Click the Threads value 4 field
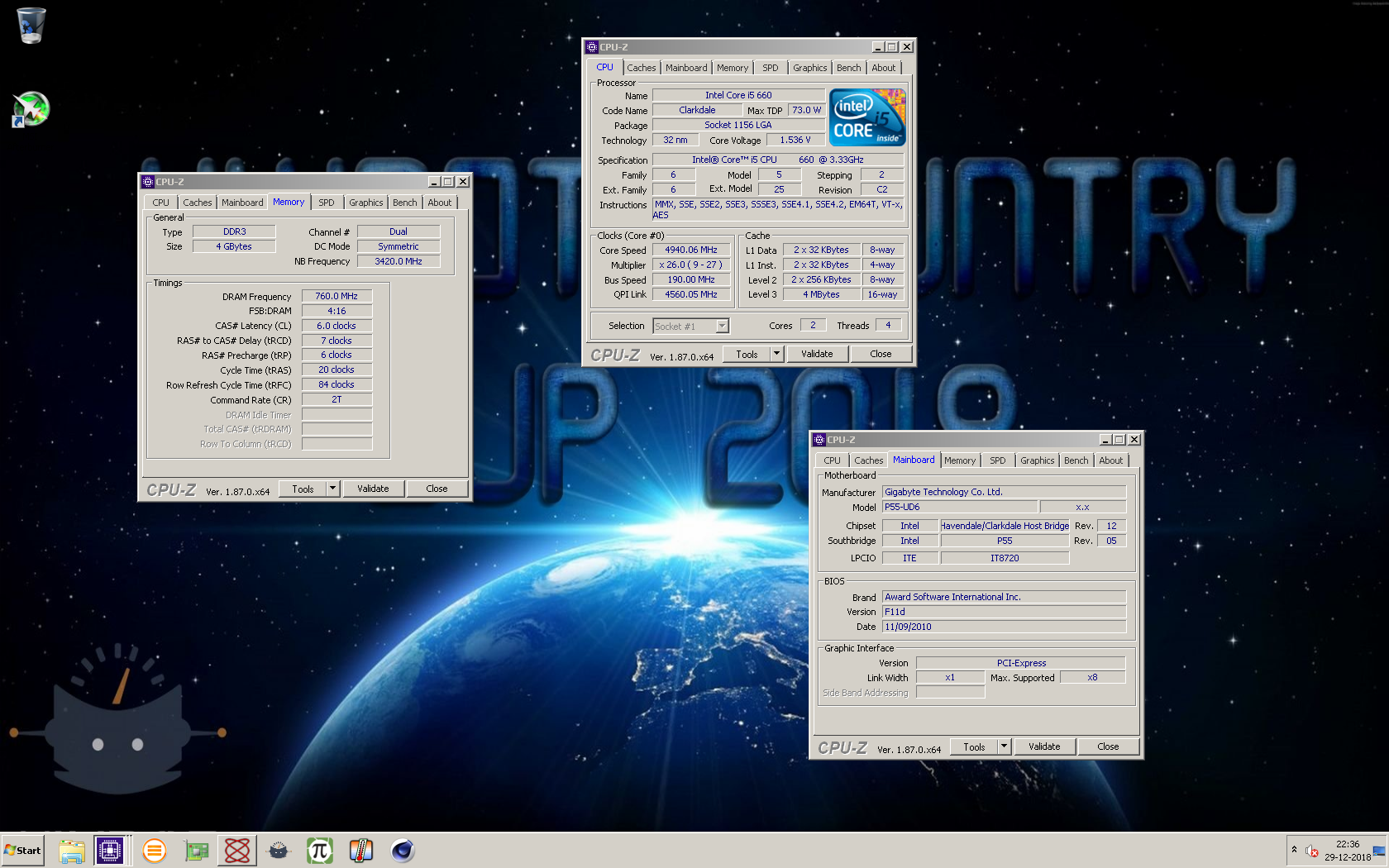The image size is (1389, 868). click(x=889, y=325)
